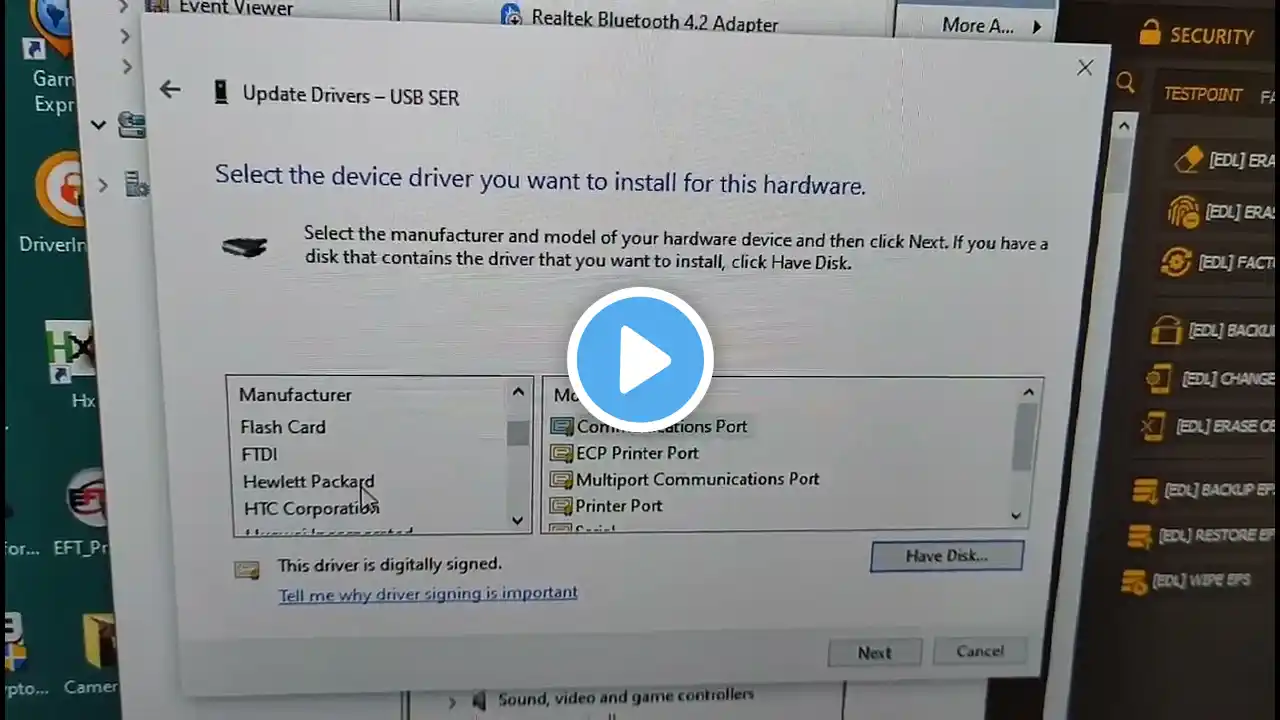The image size is (1280, 720).
Task: Click the Model list scroll-up arrow
Action: (x=1028, y=392)
